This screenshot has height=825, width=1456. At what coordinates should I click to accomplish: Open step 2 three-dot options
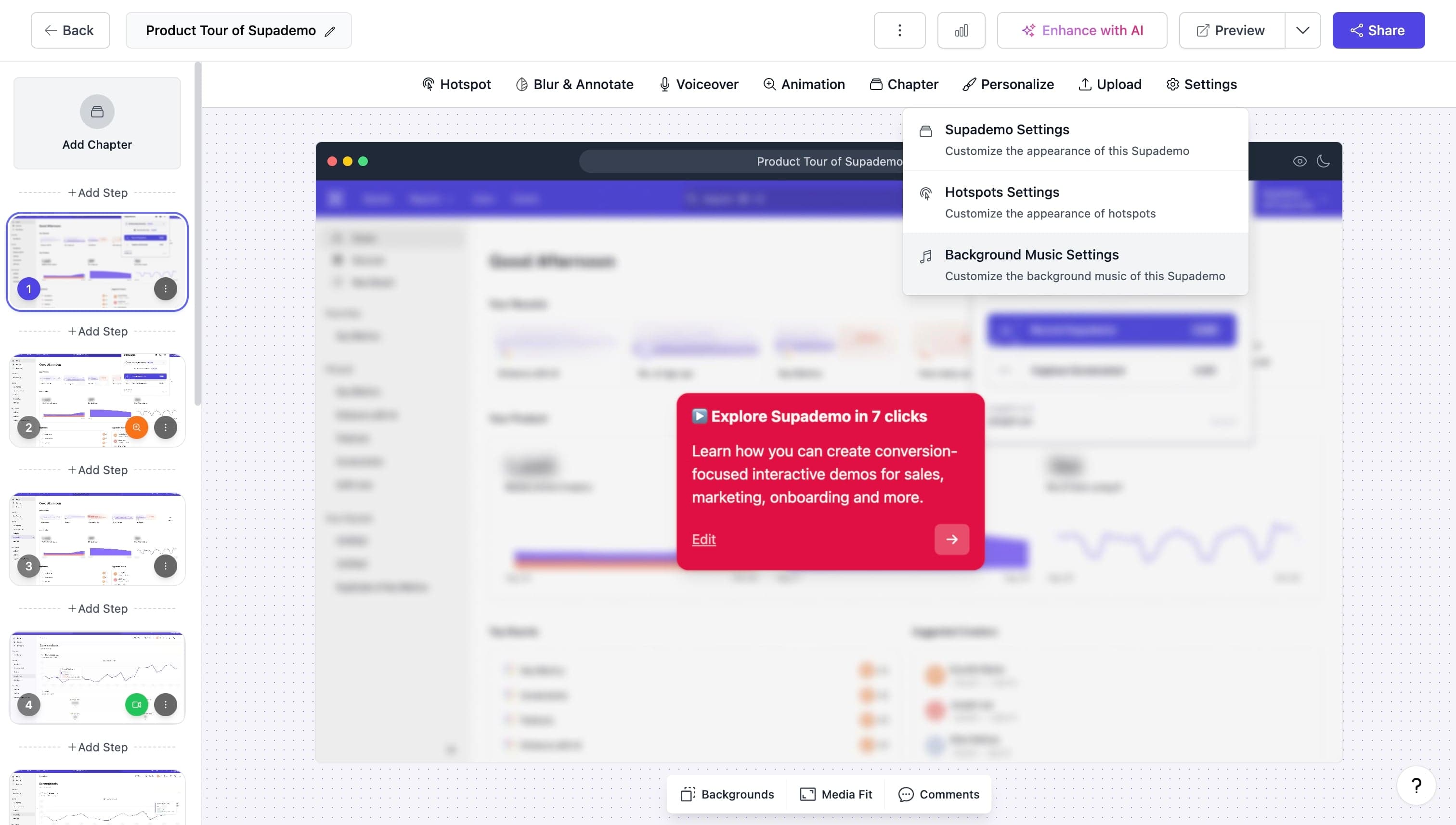tap(166, 427)
